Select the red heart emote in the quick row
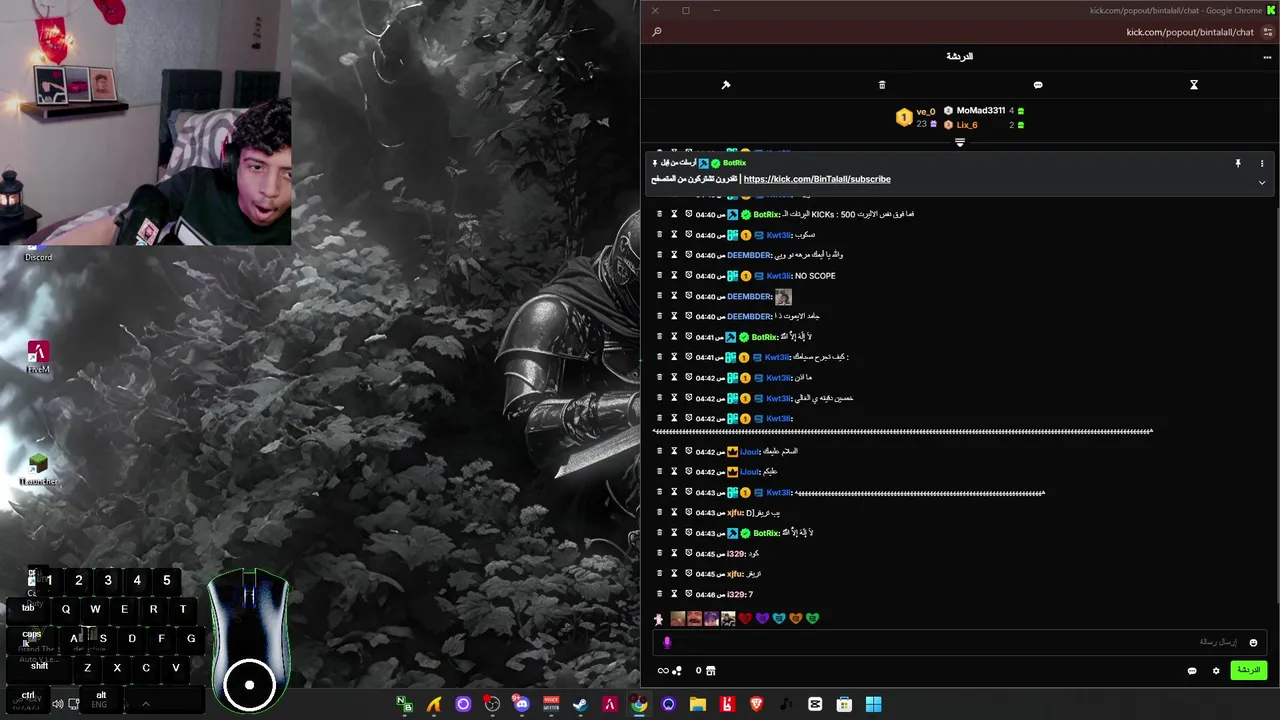The image size is (1280, 720). pyautogui.click(x=745, y=619)
